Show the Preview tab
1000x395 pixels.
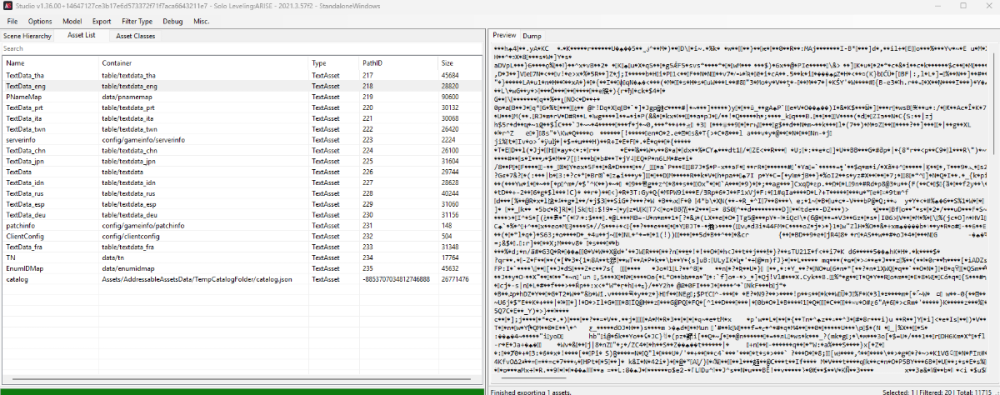(504, 36)
